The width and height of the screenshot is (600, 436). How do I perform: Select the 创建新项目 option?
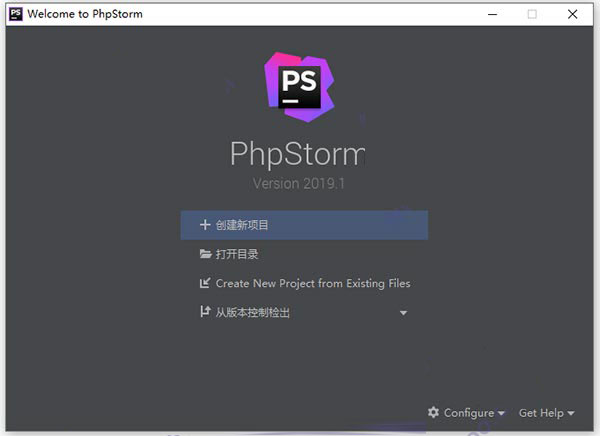304,225
